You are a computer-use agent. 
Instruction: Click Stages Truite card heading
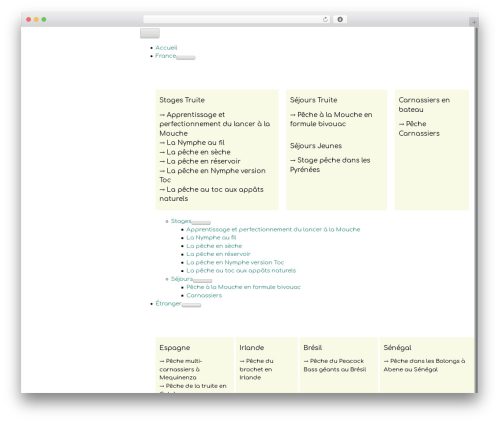pyautogui.click(x=182, y=100)
